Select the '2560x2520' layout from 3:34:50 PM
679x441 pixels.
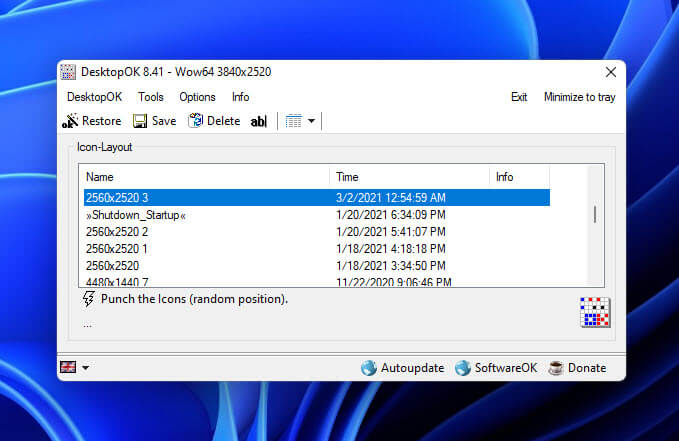317,266
